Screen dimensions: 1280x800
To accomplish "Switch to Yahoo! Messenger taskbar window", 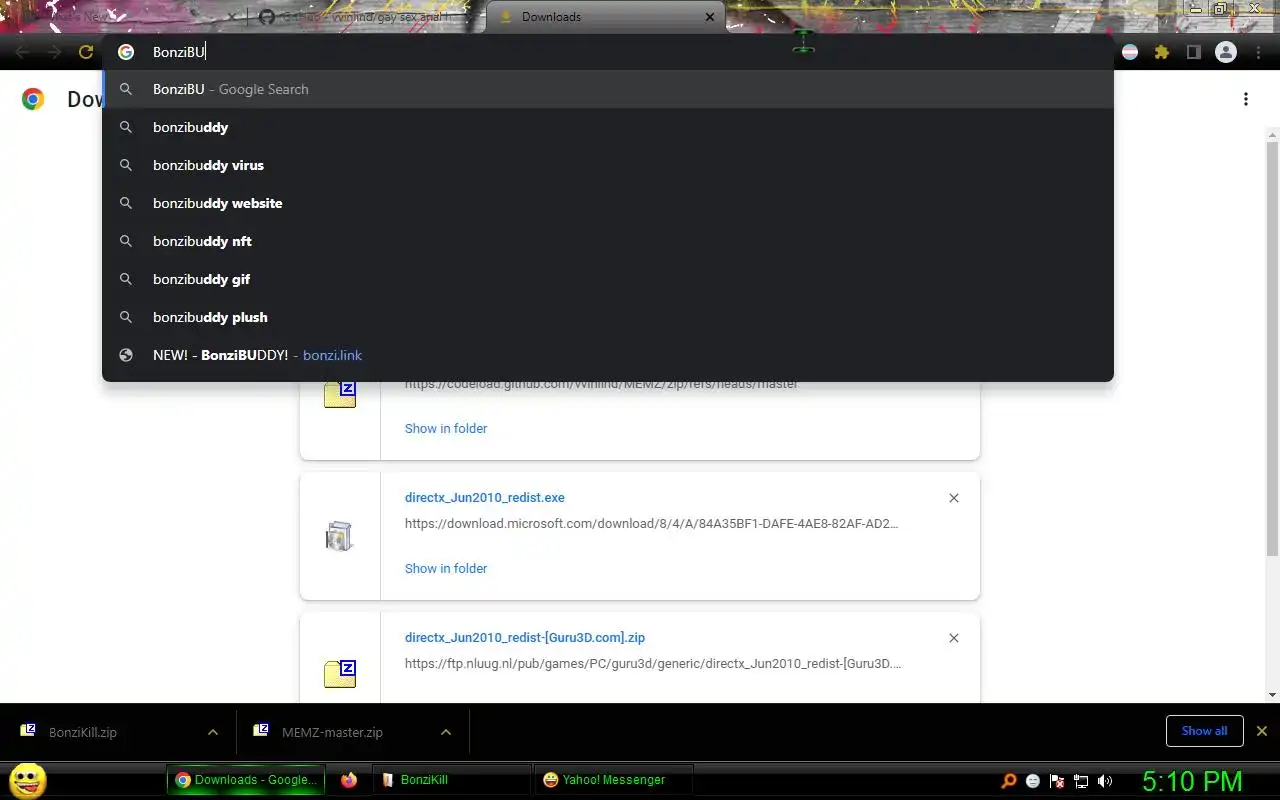I will (614, 780).
